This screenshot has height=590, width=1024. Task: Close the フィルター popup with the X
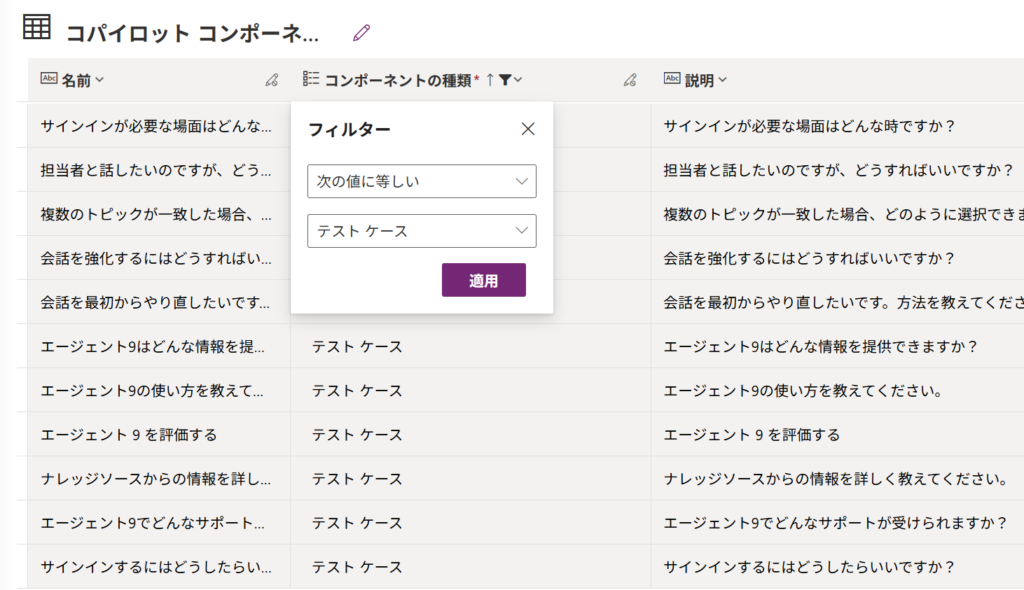(528, 129)
